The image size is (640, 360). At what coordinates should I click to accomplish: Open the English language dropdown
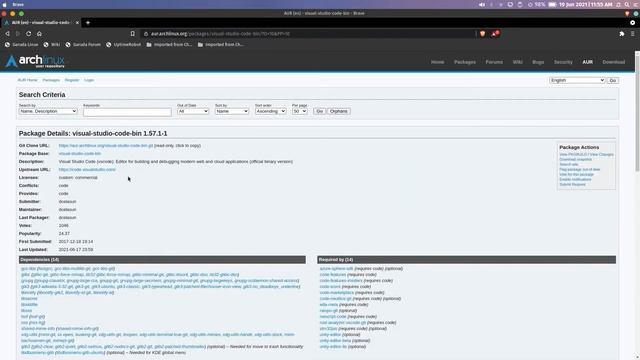click(x=577, y=80)
